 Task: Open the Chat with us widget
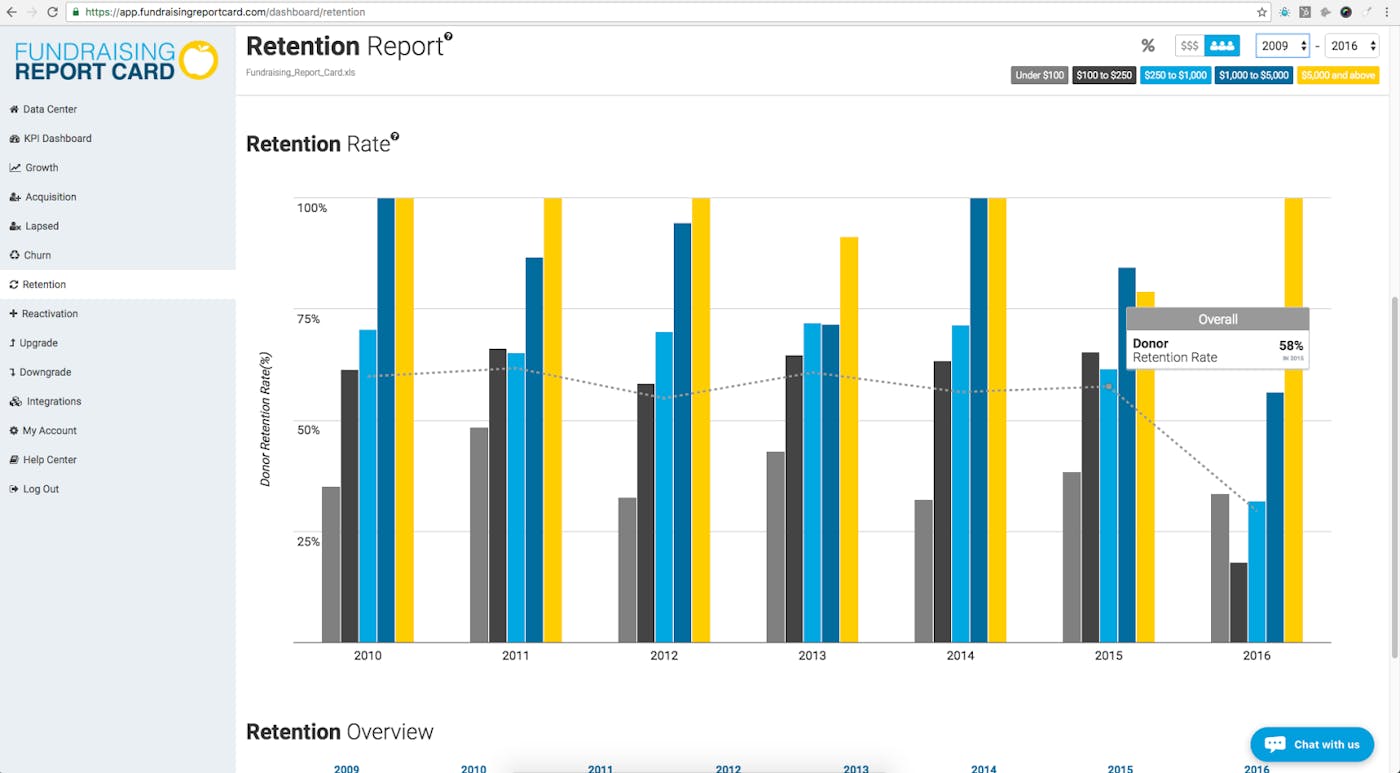coord(1312,744)
